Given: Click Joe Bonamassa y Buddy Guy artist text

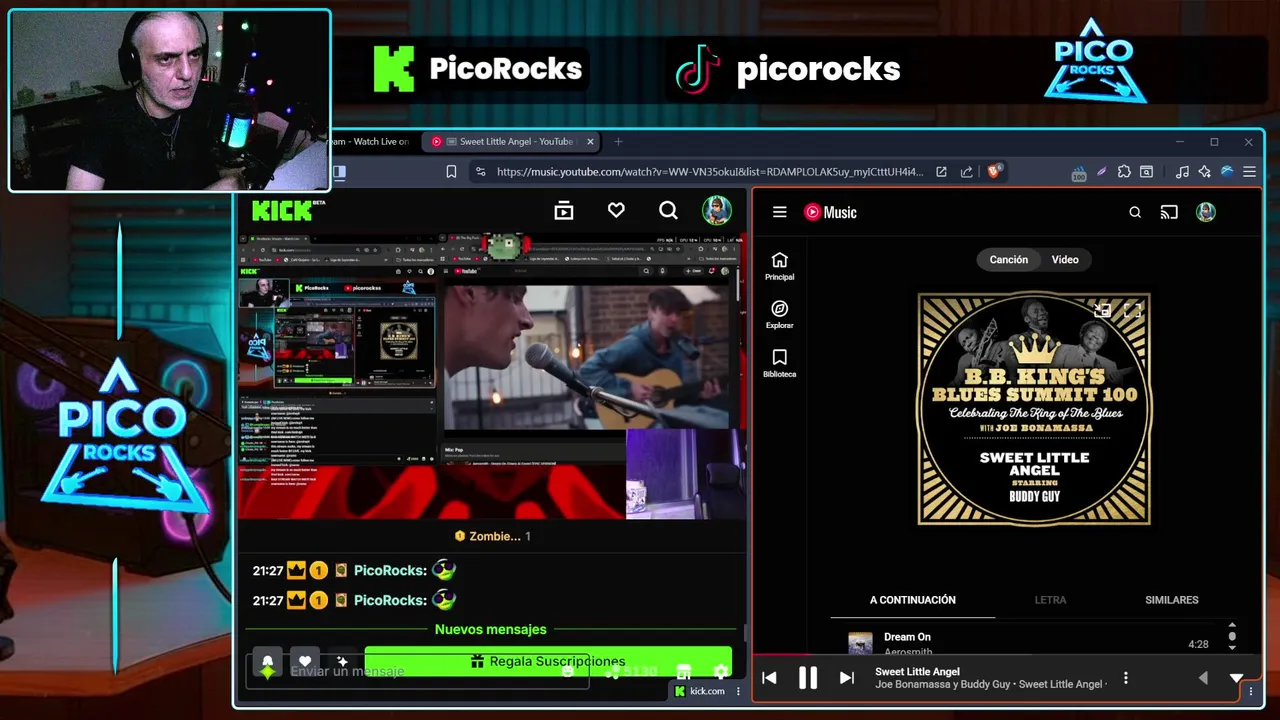Looking at the screenshot, I should click(x=943, y=684).
